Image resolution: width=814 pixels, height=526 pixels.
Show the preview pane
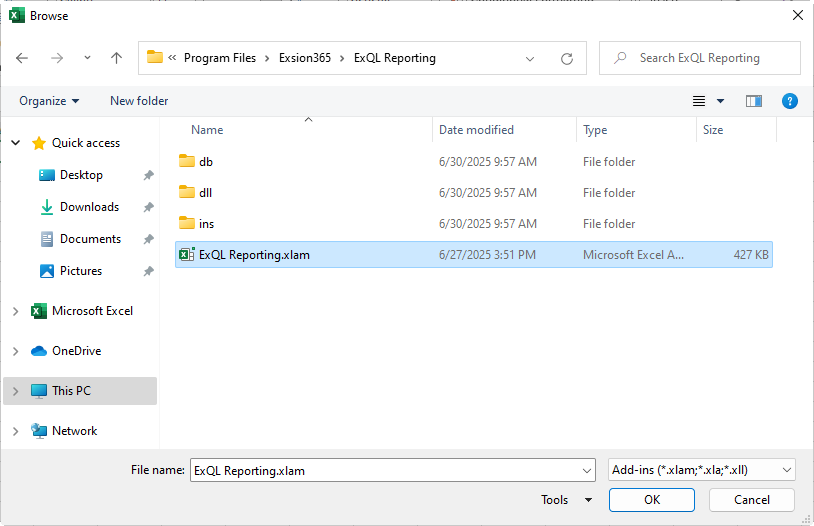[x=754, y=101]
